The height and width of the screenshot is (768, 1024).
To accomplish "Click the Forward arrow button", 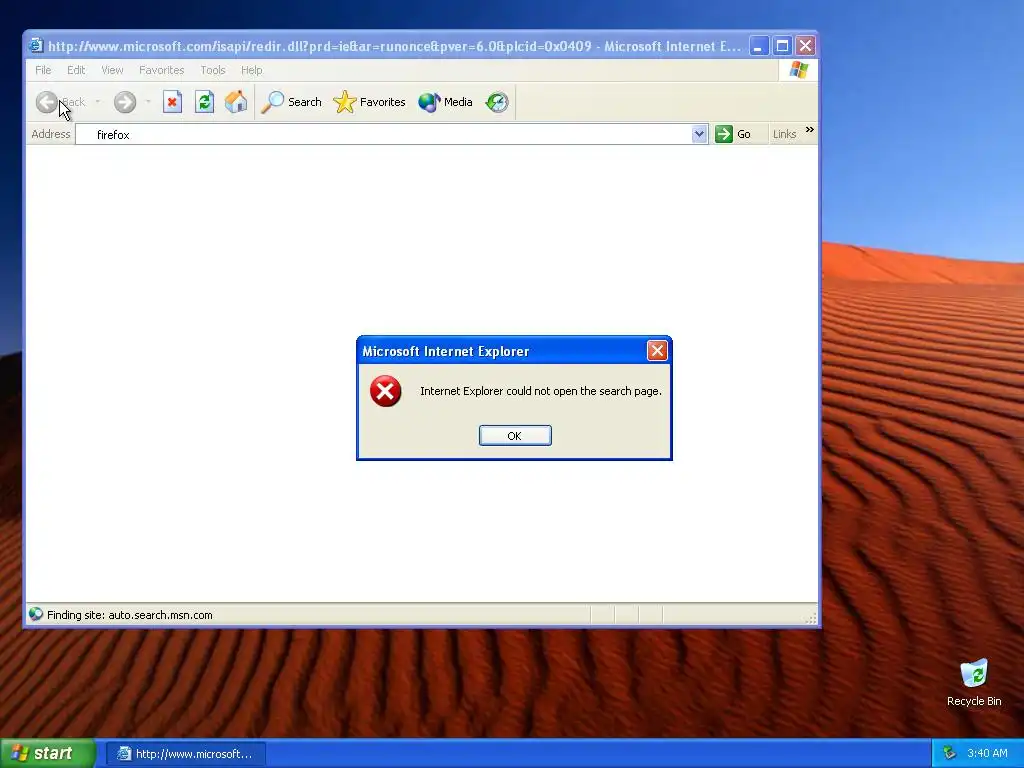I will (x=125, y=102).
